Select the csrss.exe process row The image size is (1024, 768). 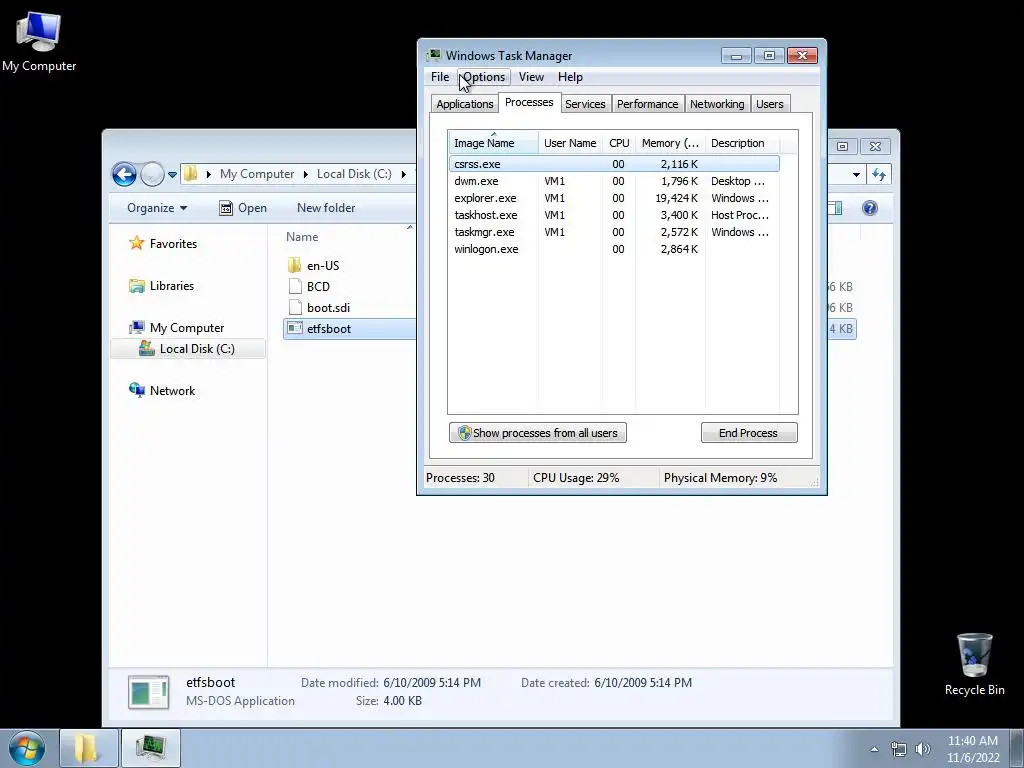click(614, 164)
